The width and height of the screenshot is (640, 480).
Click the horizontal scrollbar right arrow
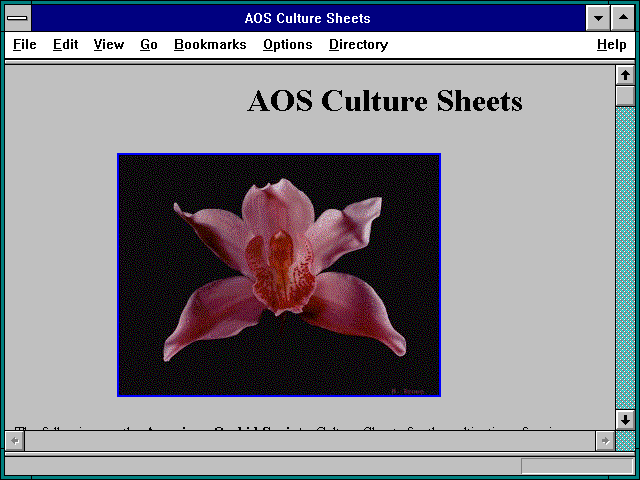pyautogui.click(x=605, y=441)
